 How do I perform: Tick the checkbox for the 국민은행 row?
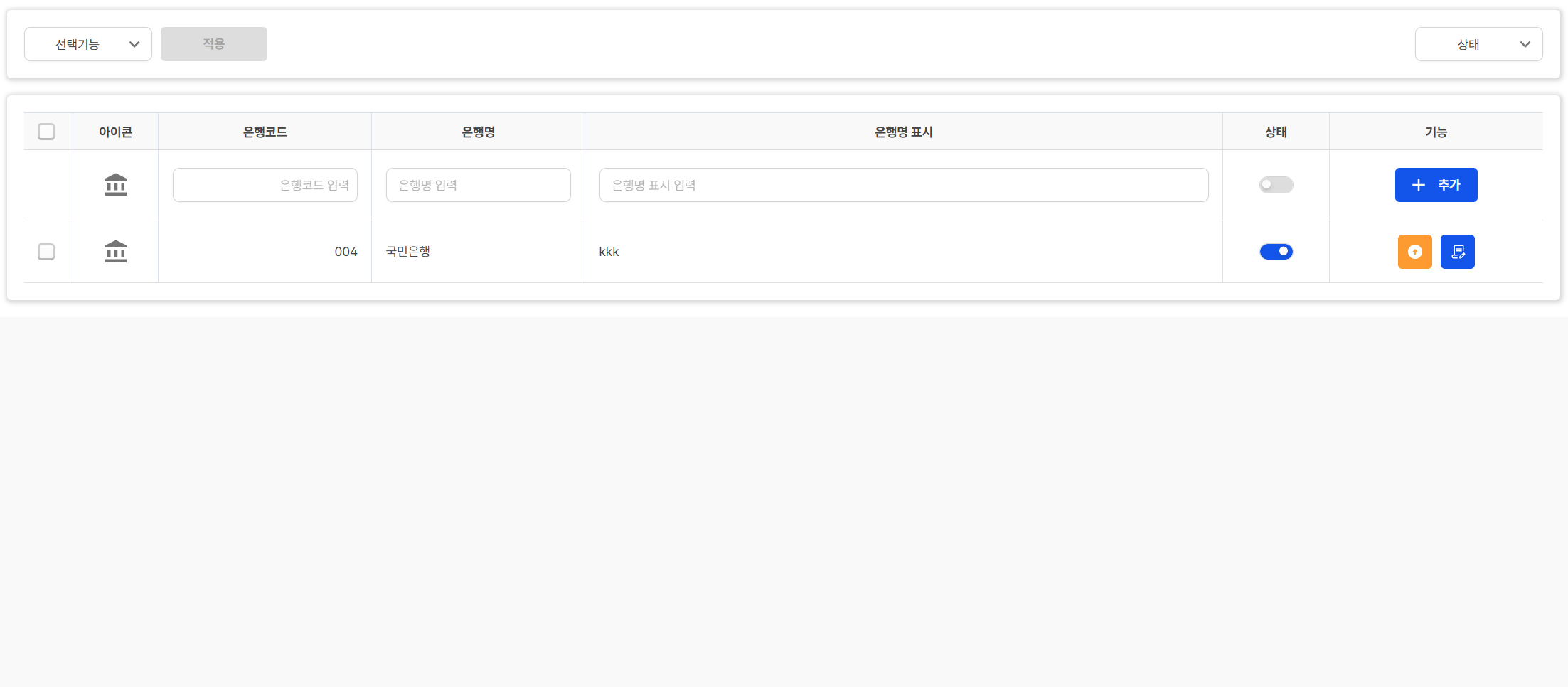46,252
